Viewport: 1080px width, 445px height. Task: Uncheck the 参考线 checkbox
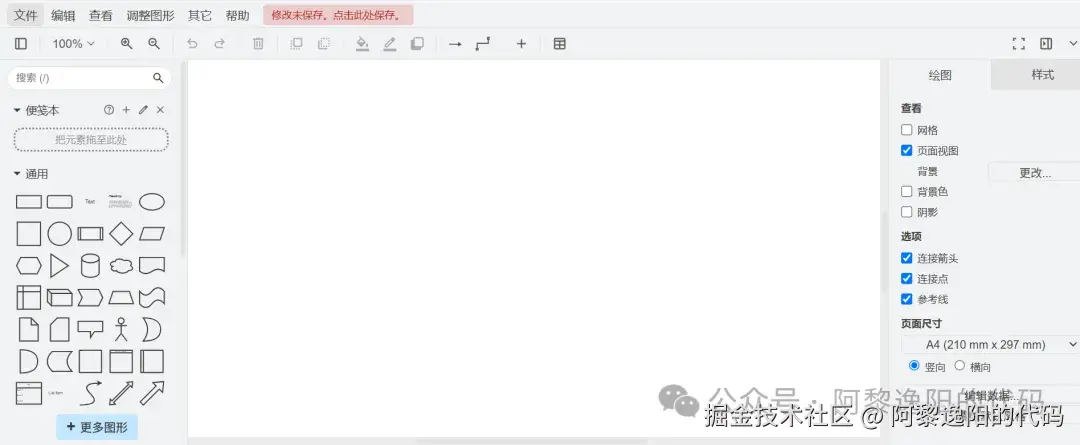(906, 300)
